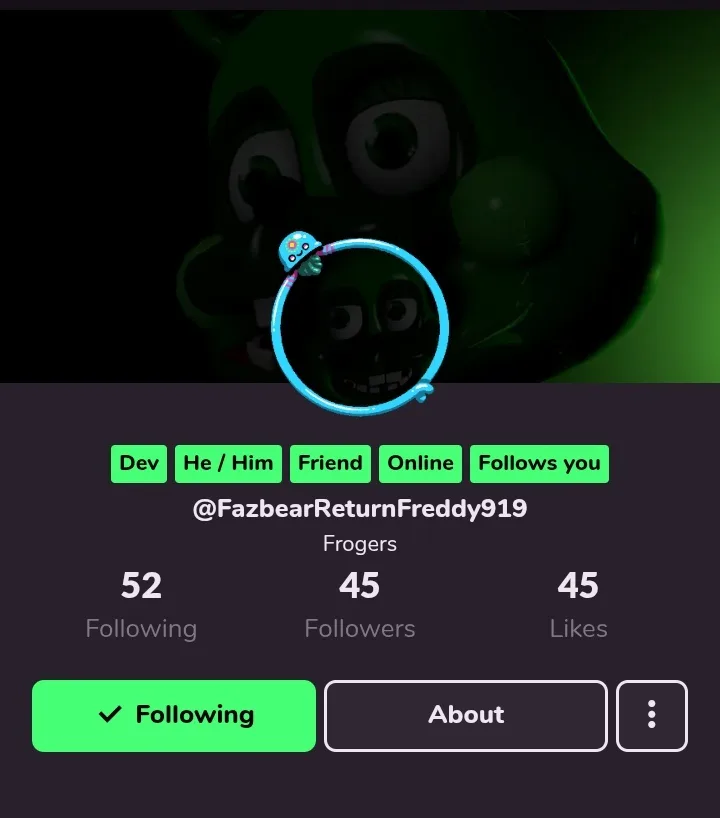Select the Dev badge

point(139,463)
